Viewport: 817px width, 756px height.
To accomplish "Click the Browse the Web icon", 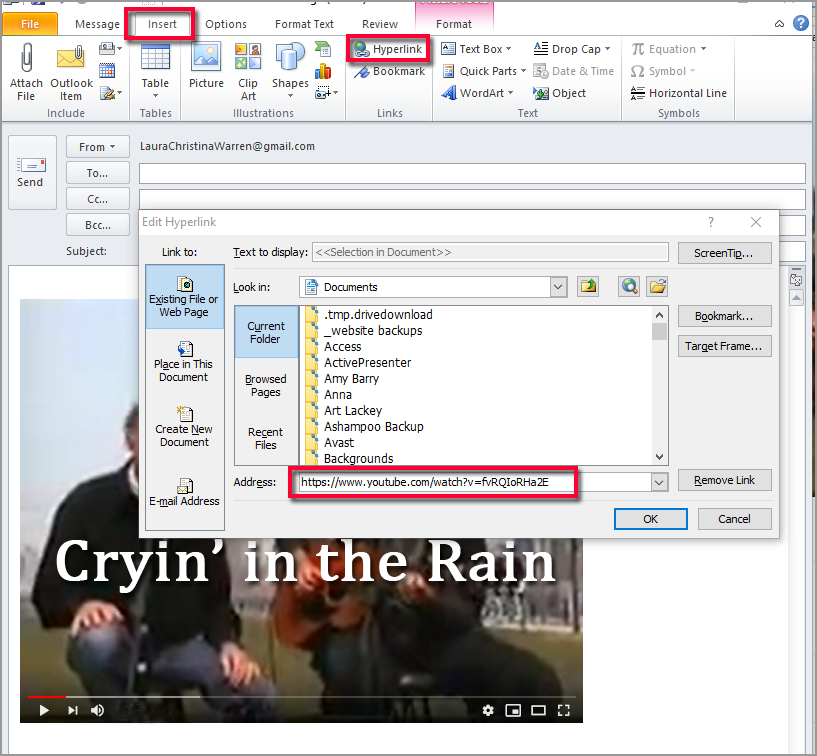I will coord(629,287).
